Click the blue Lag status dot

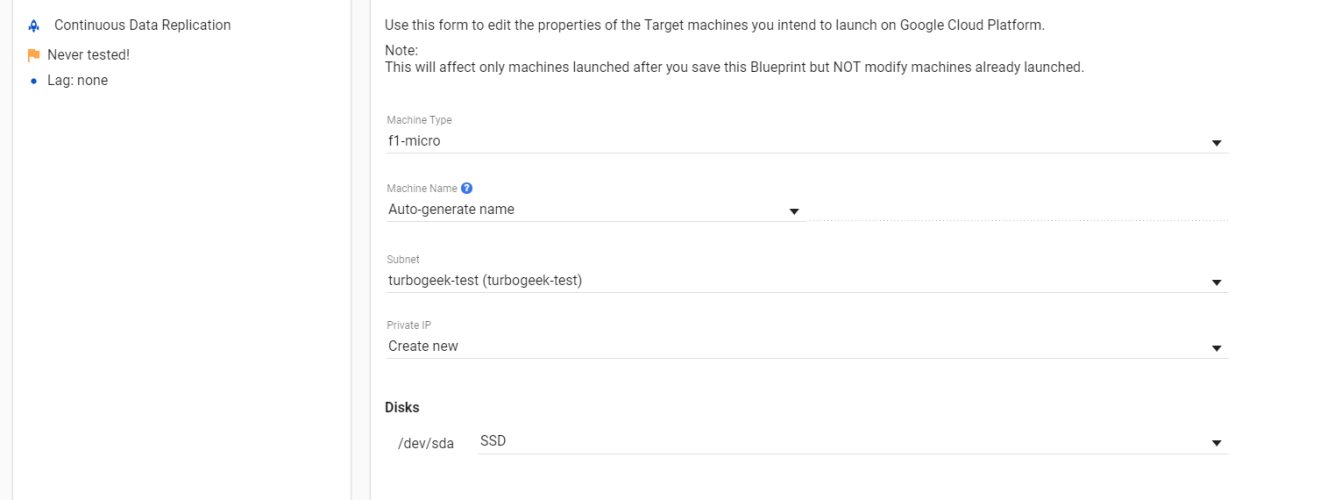[34, 81]
